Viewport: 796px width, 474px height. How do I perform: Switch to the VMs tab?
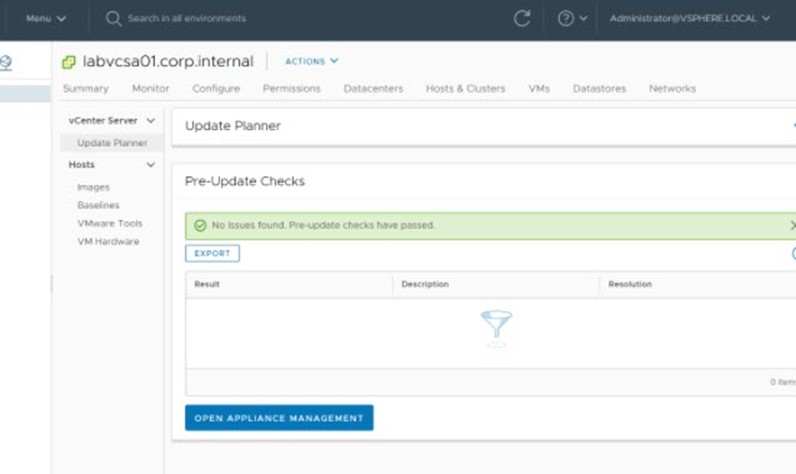(x=539, y=89)
